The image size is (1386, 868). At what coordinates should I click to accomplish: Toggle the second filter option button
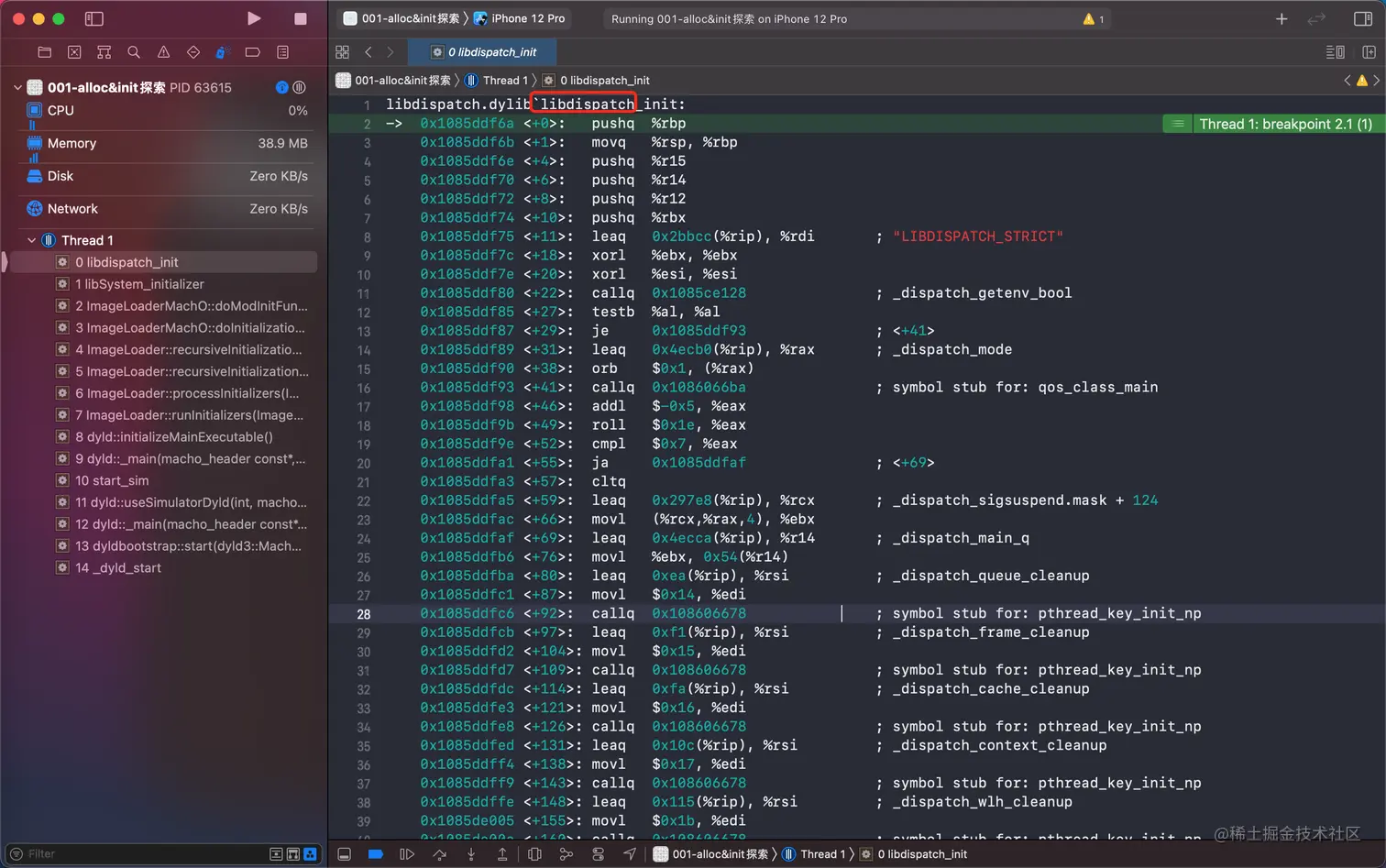[x=293, y=853]
